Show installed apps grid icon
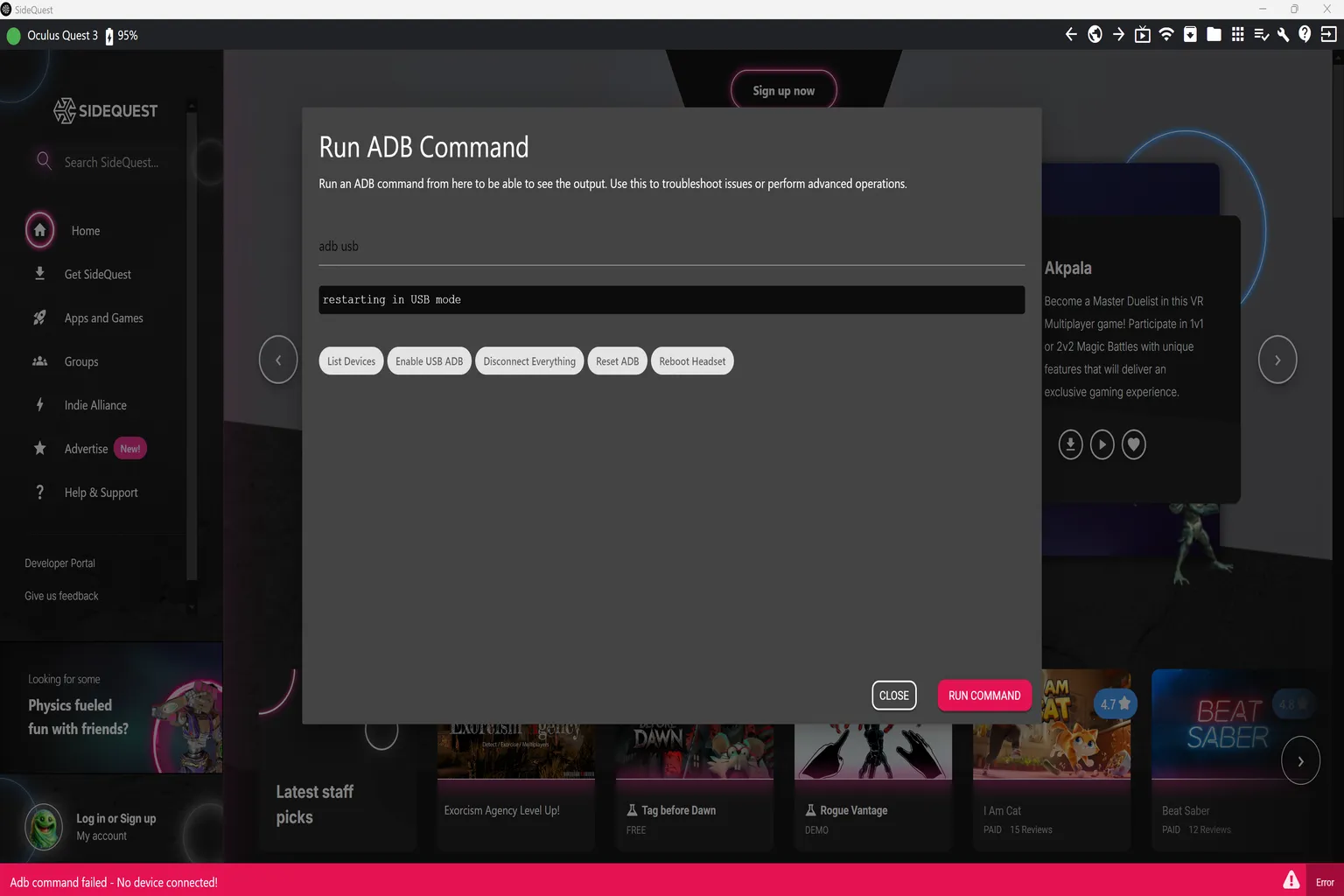 (x=1237, y=34)
